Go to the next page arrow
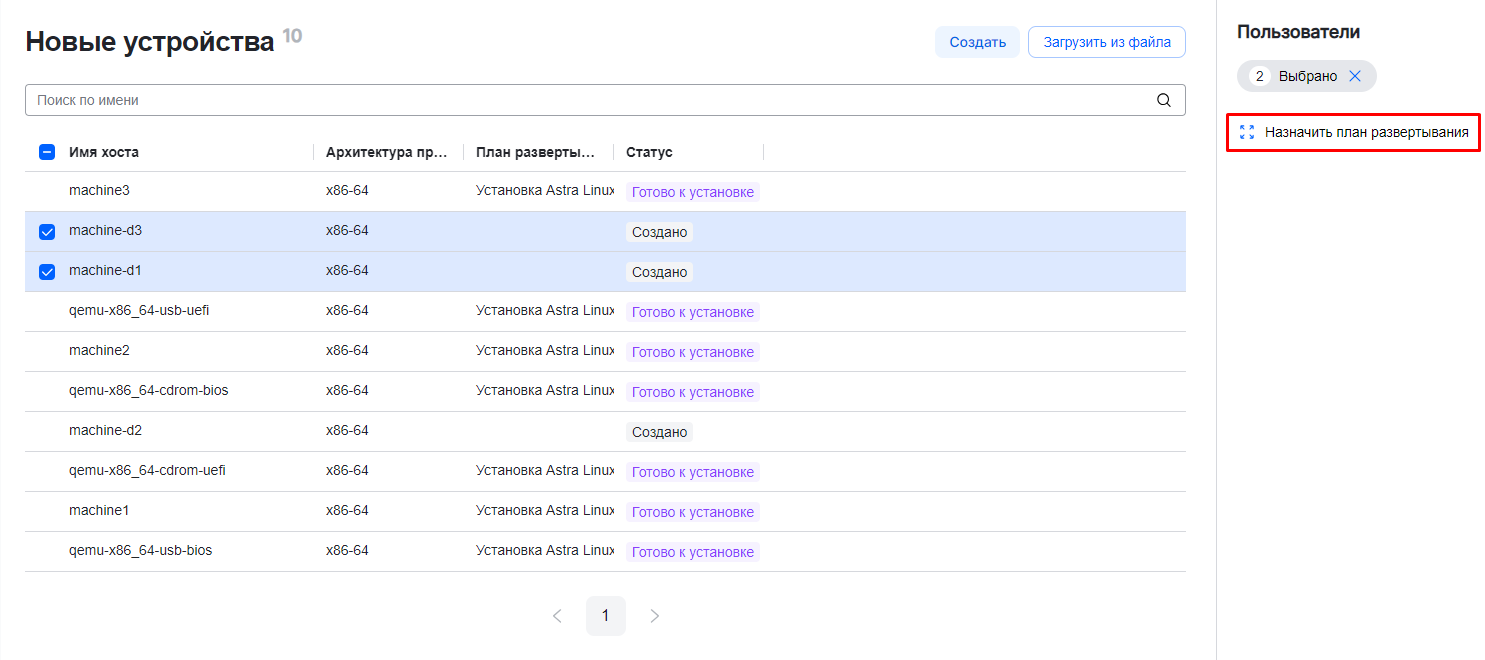 point(655,616)
